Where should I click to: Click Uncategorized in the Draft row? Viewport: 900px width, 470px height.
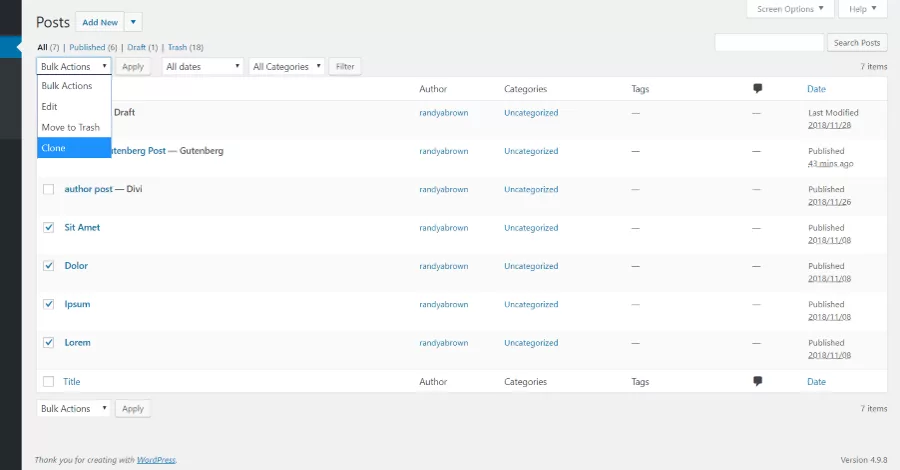(531, 113)
